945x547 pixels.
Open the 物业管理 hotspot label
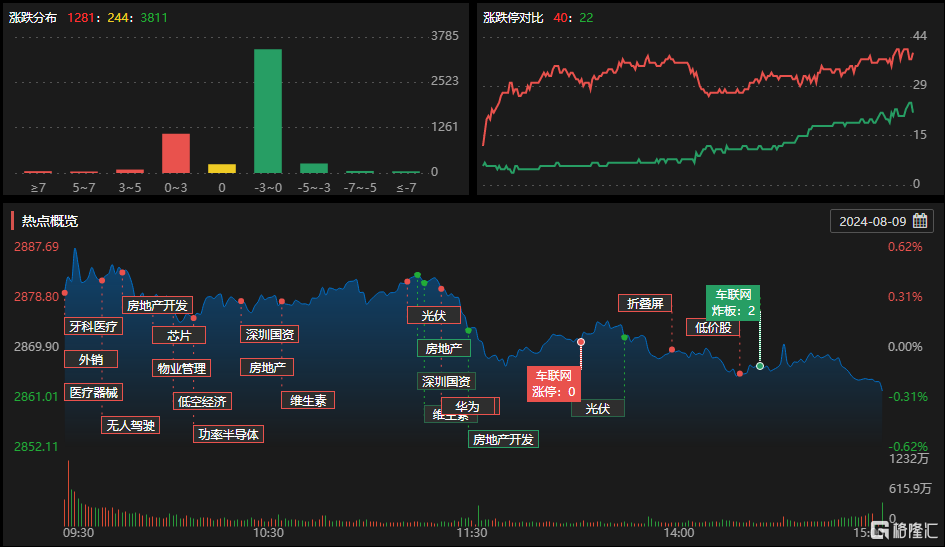(x=181, y=368)
